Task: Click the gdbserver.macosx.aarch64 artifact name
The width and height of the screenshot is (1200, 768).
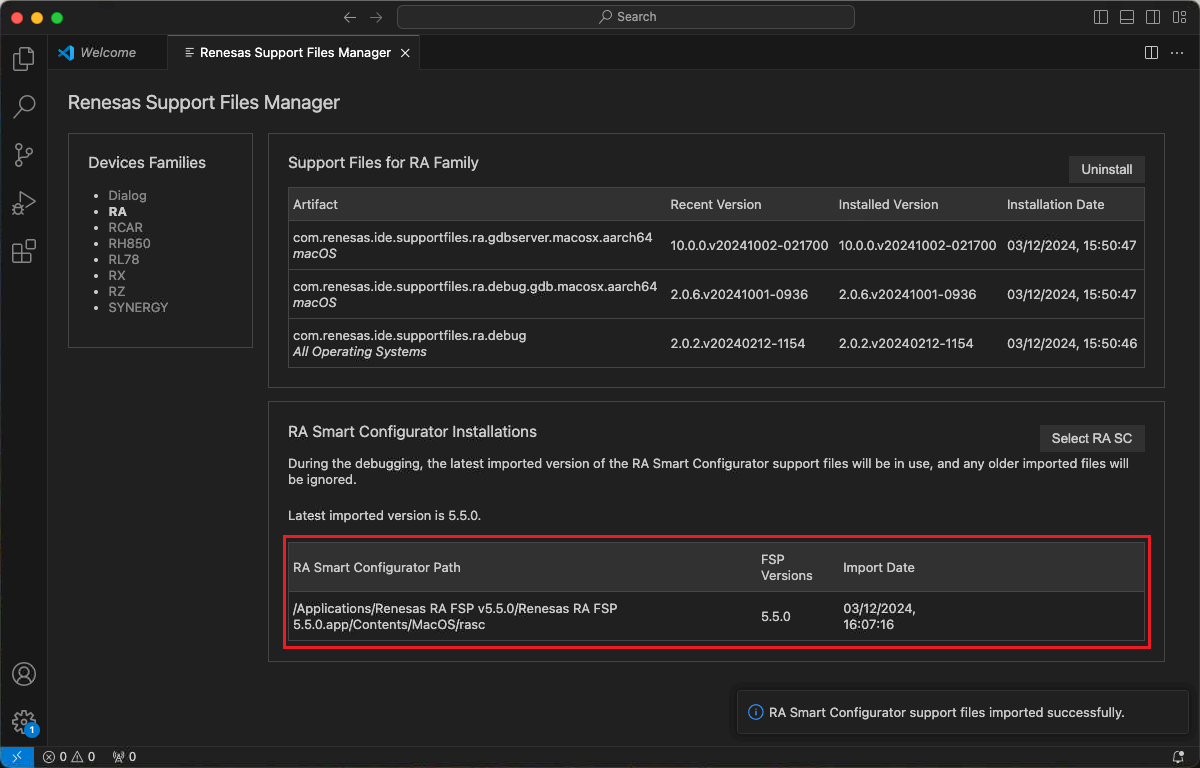Action: pyautogui.click(x=472, y=238)
